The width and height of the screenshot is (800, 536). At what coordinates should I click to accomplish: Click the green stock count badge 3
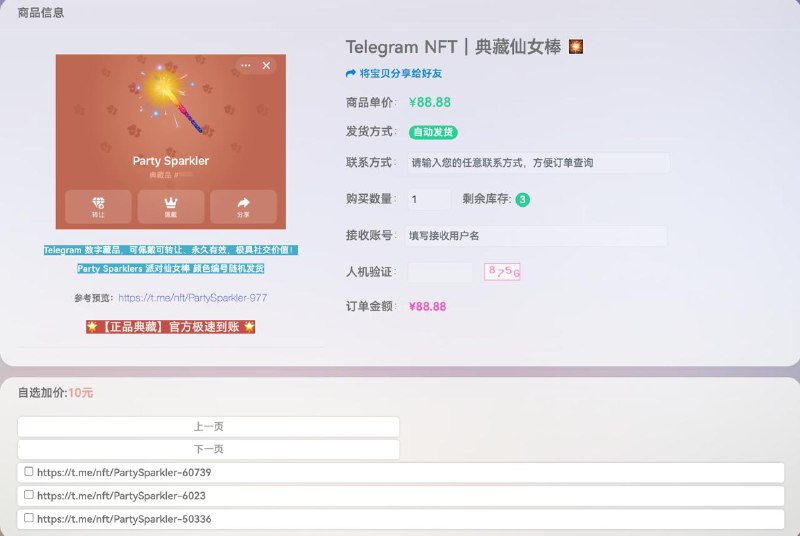(522, 199)
